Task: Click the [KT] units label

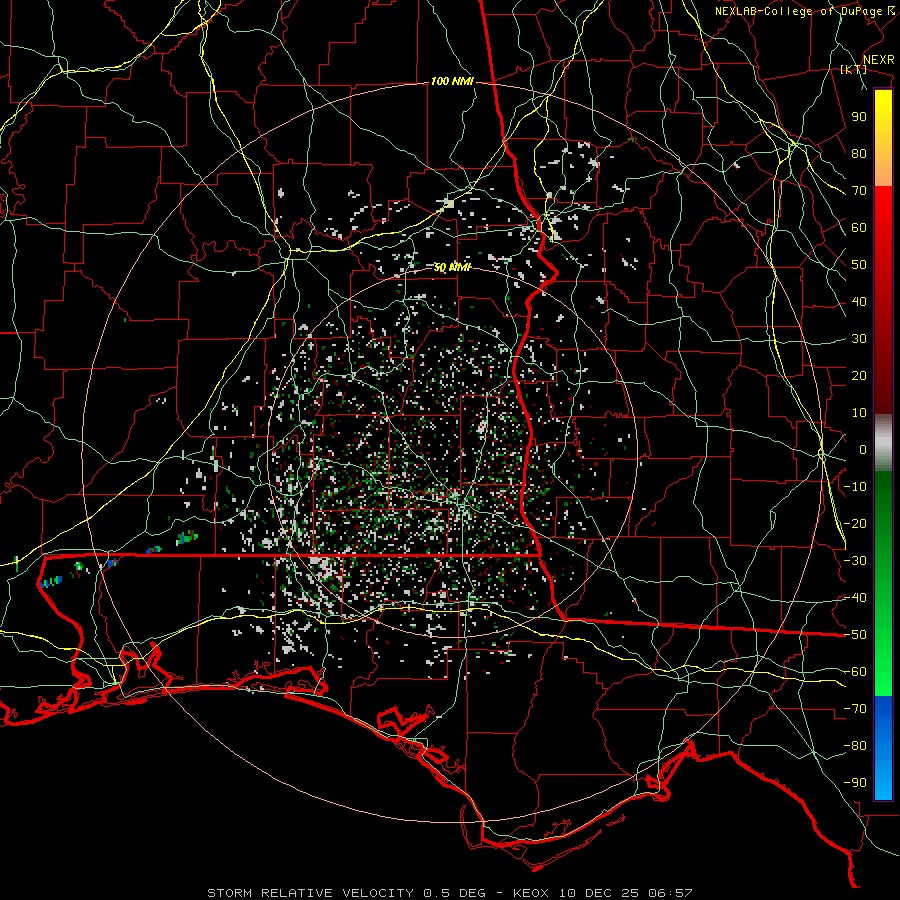Action: (854, 69)
